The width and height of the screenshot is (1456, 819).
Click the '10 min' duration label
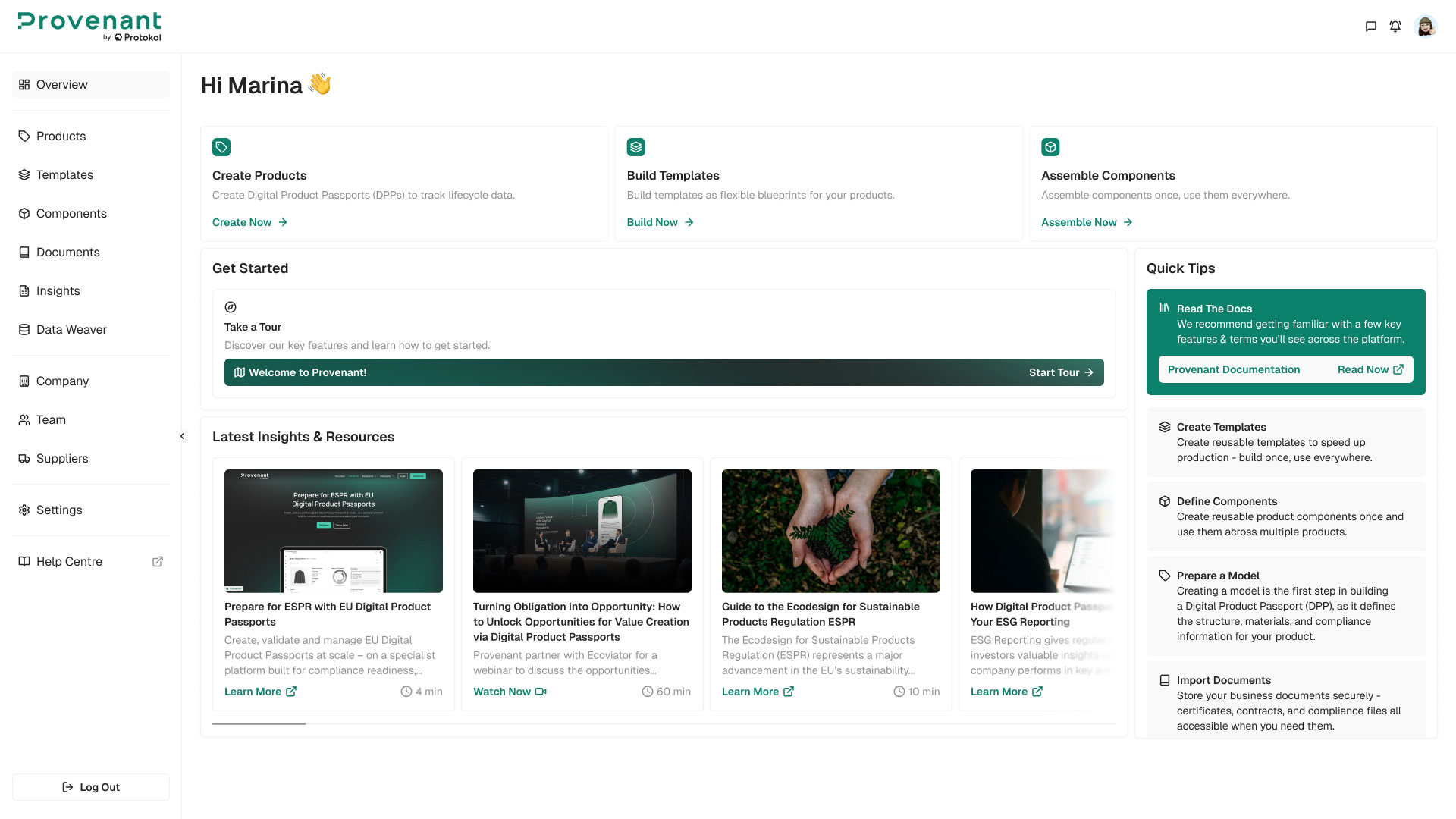tap(917, 692)
